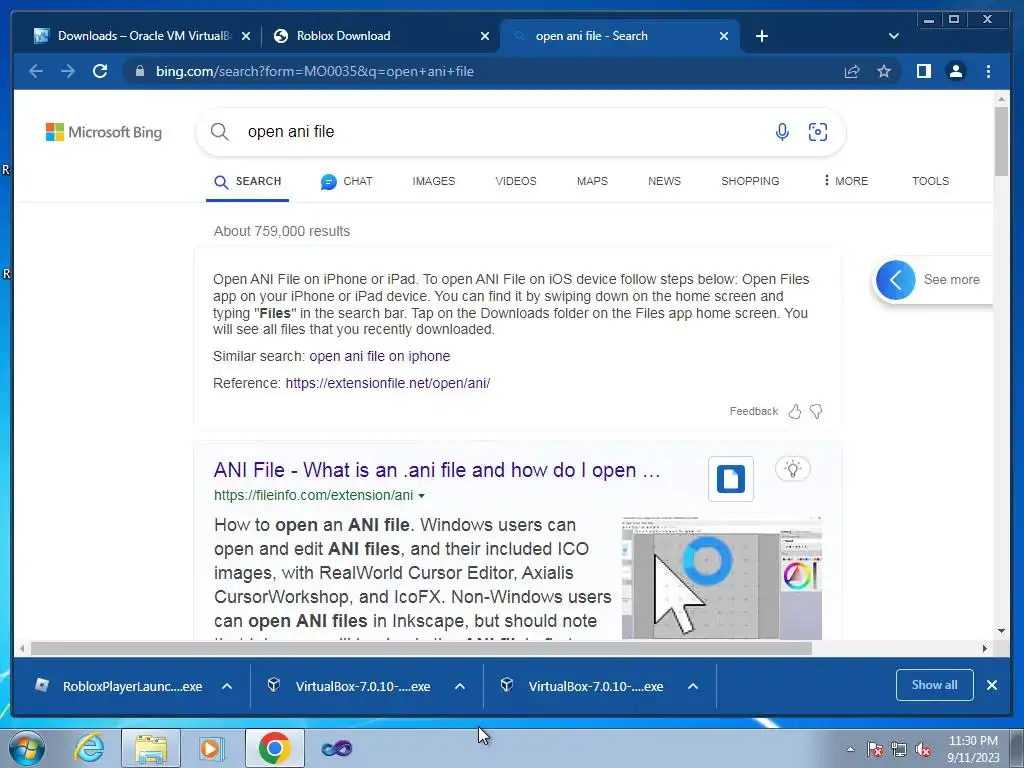Click the magnifier icon in search box

tap(220, 131)
